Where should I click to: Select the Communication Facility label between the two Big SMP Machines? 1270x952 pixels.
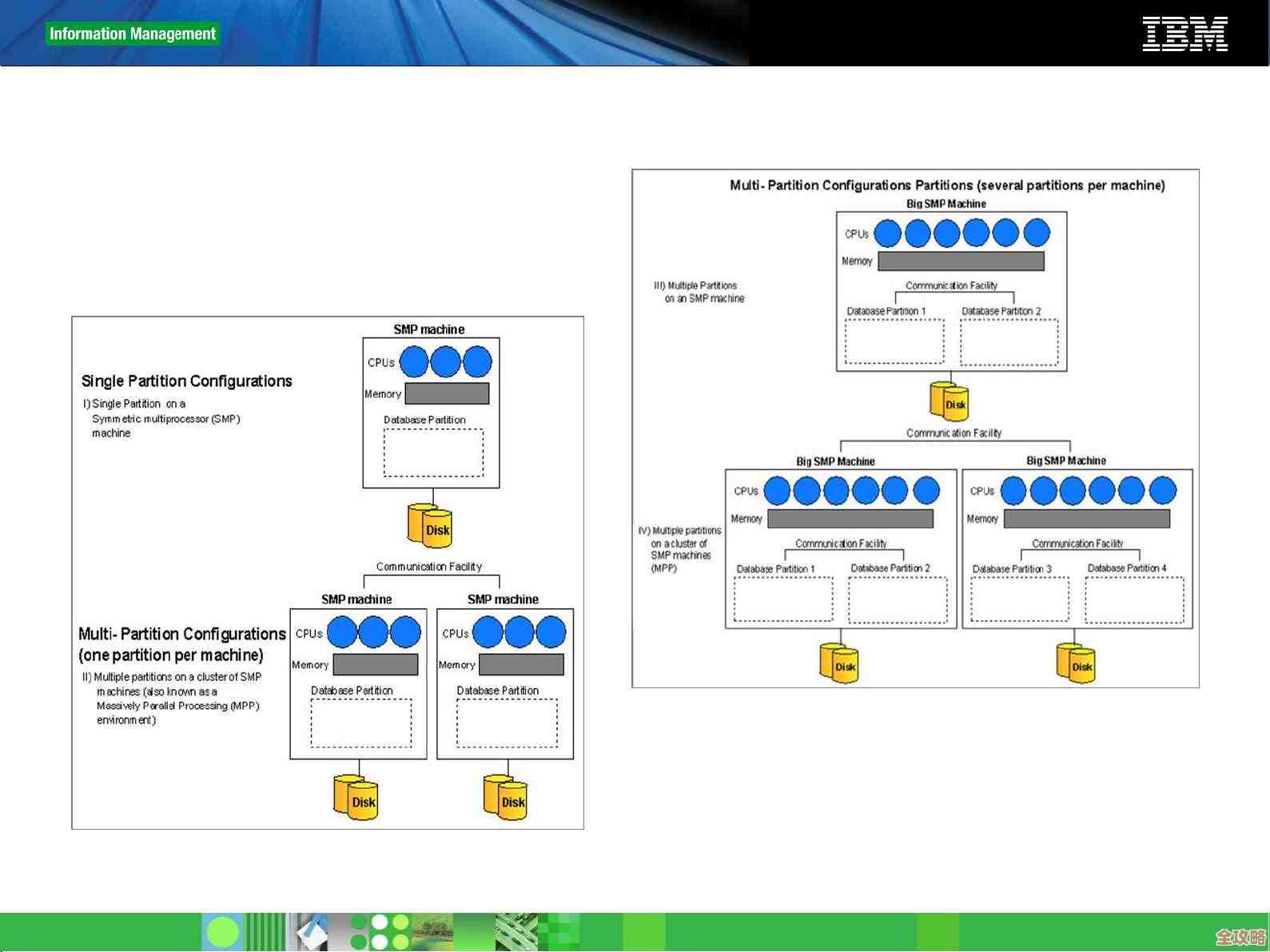click(x=953, y=433)
